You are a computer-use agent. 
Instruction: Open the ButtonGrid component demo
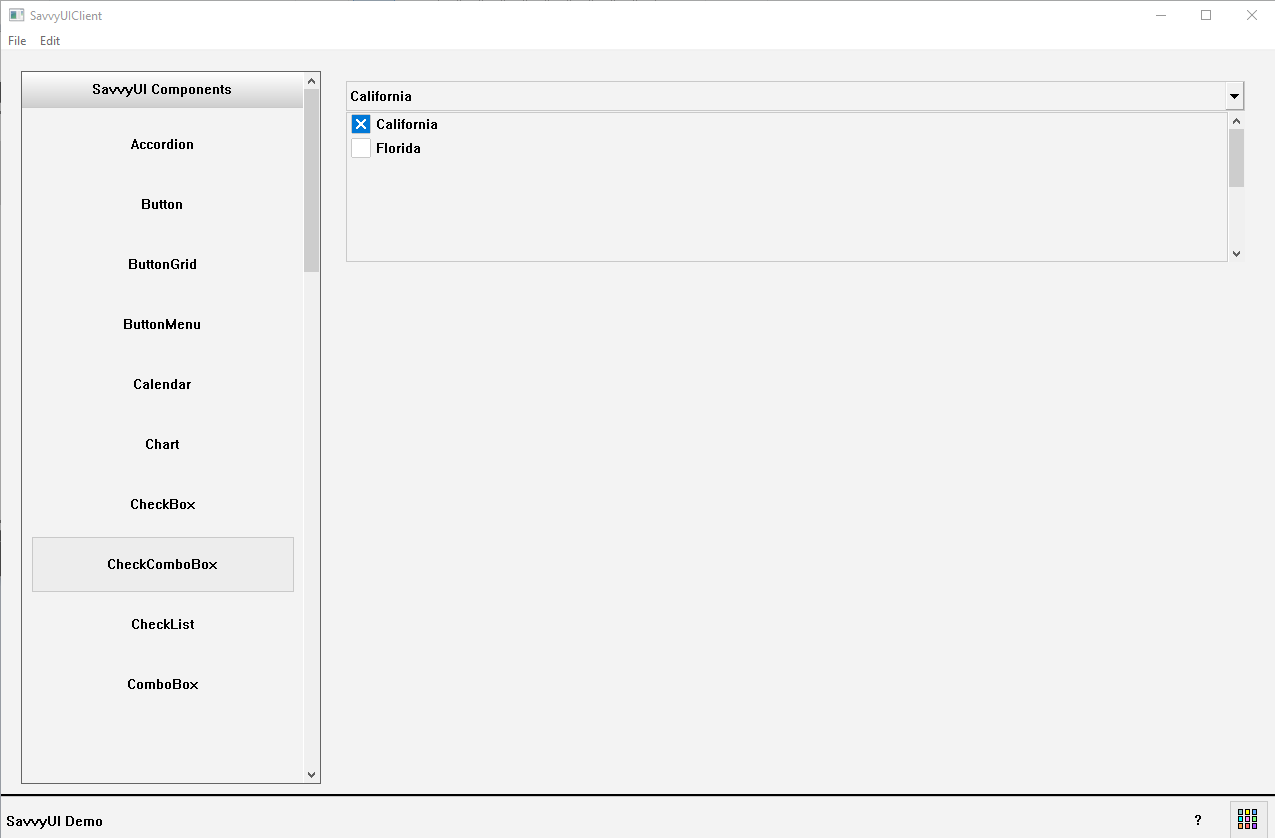(x=162, y=265)
